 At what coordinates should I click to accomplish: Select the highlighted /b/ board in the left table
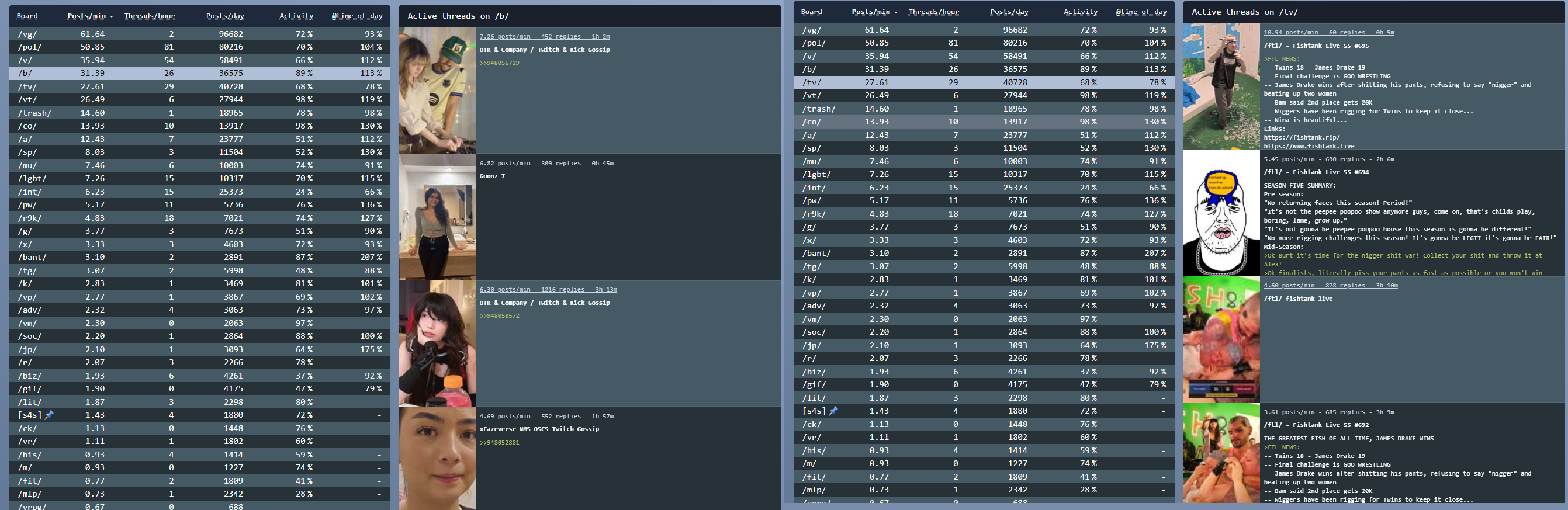point(200,73)
